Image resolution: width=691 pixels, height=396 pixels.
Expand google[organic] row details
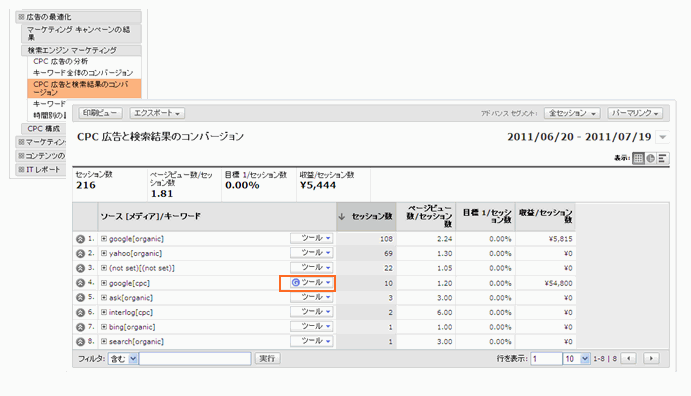click(x=104, y=239)
